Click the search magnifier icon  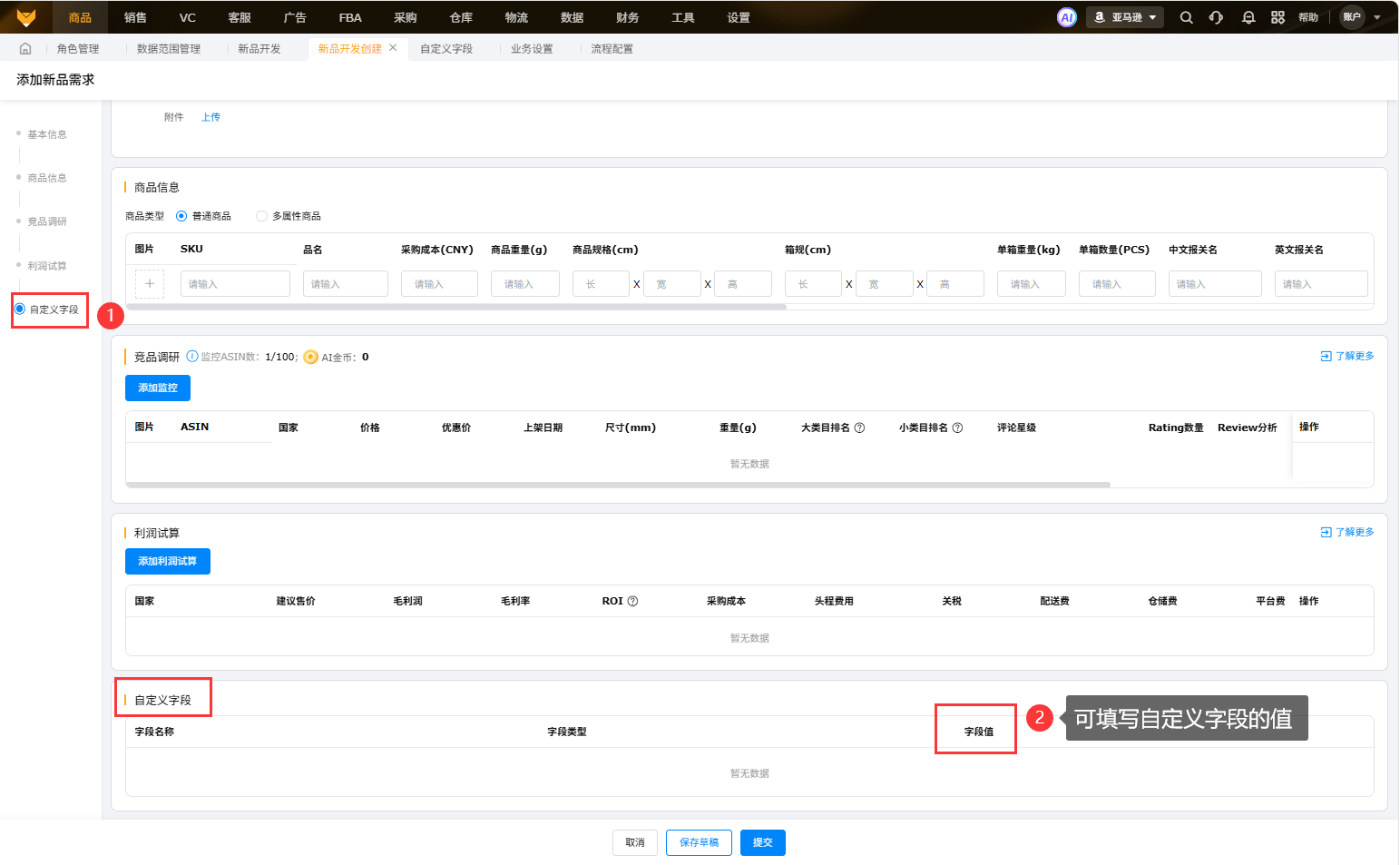point(1186,17)
